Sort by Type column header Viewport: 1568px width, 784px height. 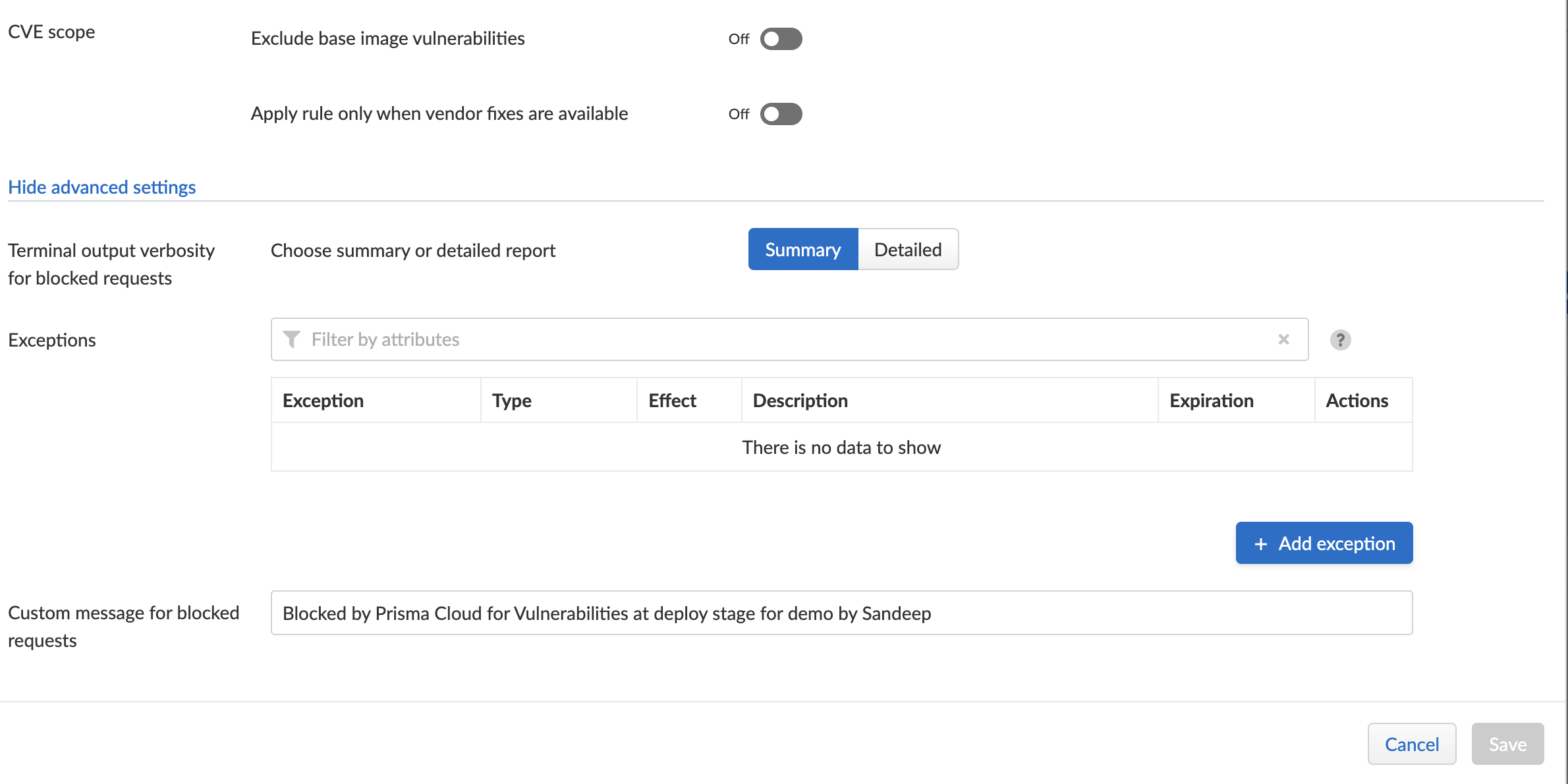(x=512, y=401)
